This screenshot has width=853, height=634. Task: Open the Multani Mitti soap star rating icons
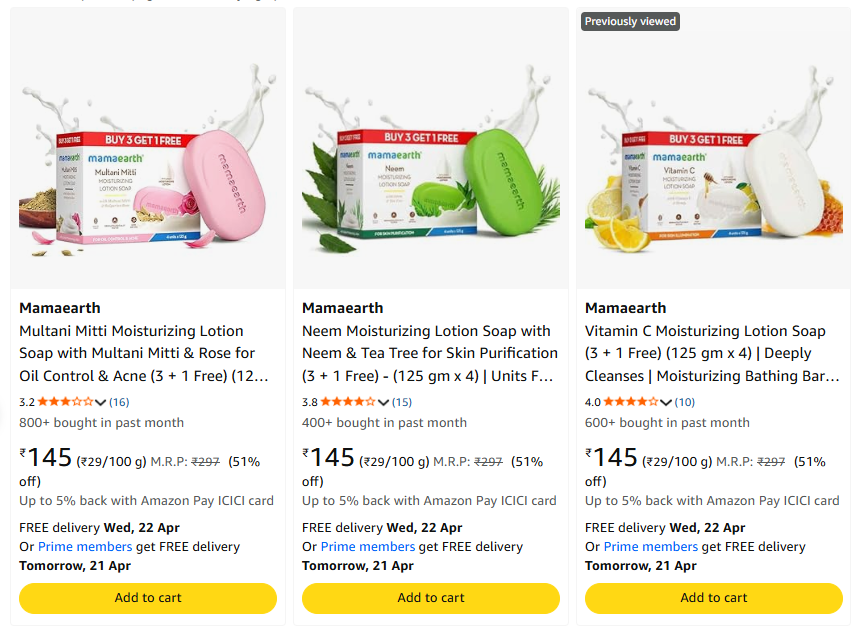65,402
